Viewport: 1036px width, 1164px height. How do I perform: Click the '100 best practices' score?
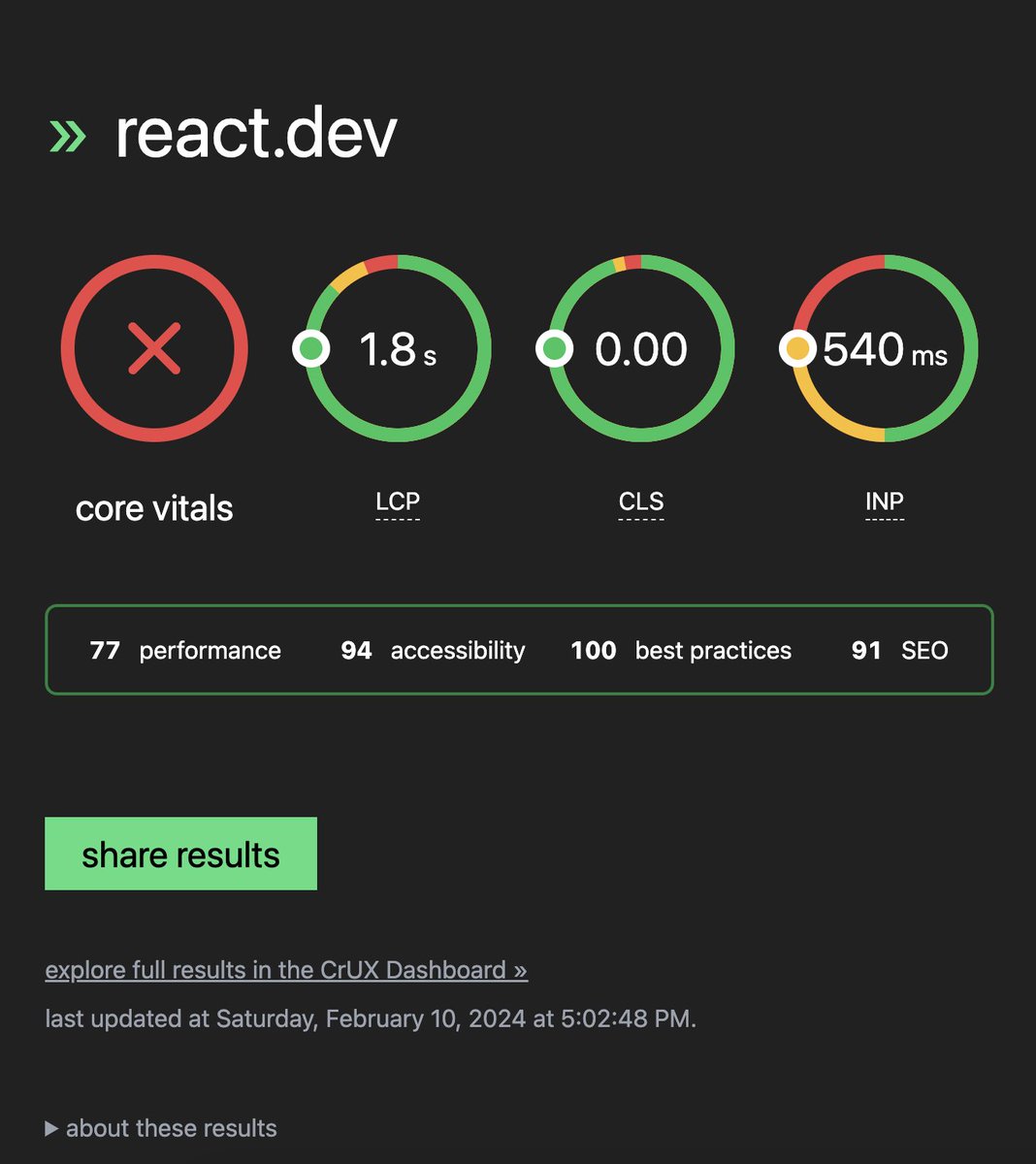pos(681,650)
